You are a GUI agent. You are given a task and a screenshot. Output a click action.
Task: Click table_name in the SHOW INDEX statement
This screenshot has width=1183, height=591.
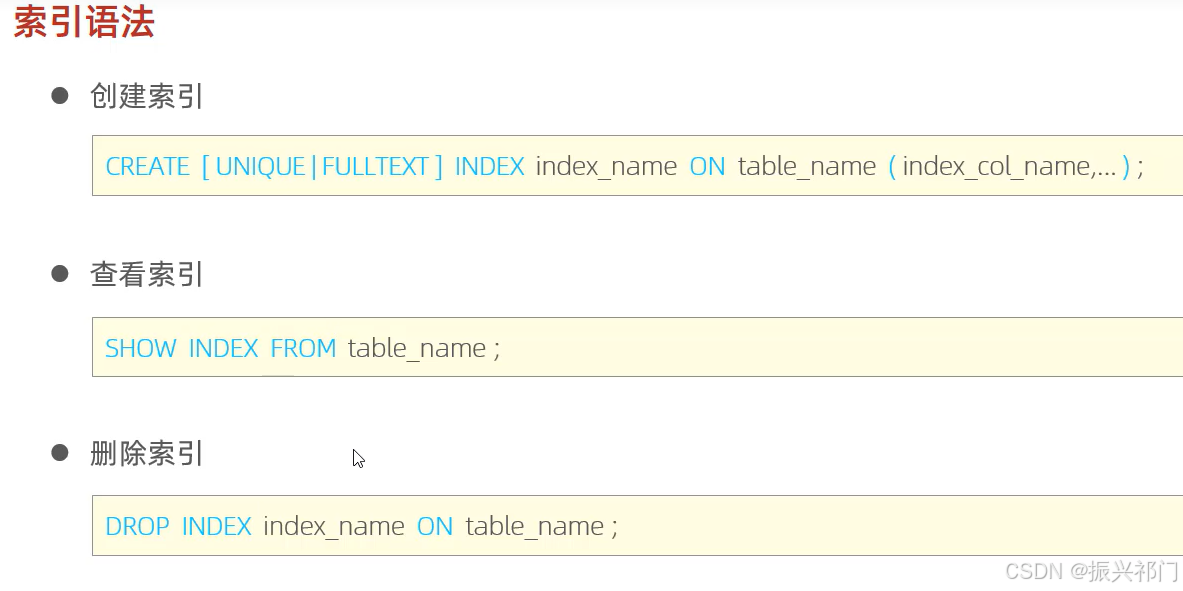pyautogui.click(x=416, y=349)
